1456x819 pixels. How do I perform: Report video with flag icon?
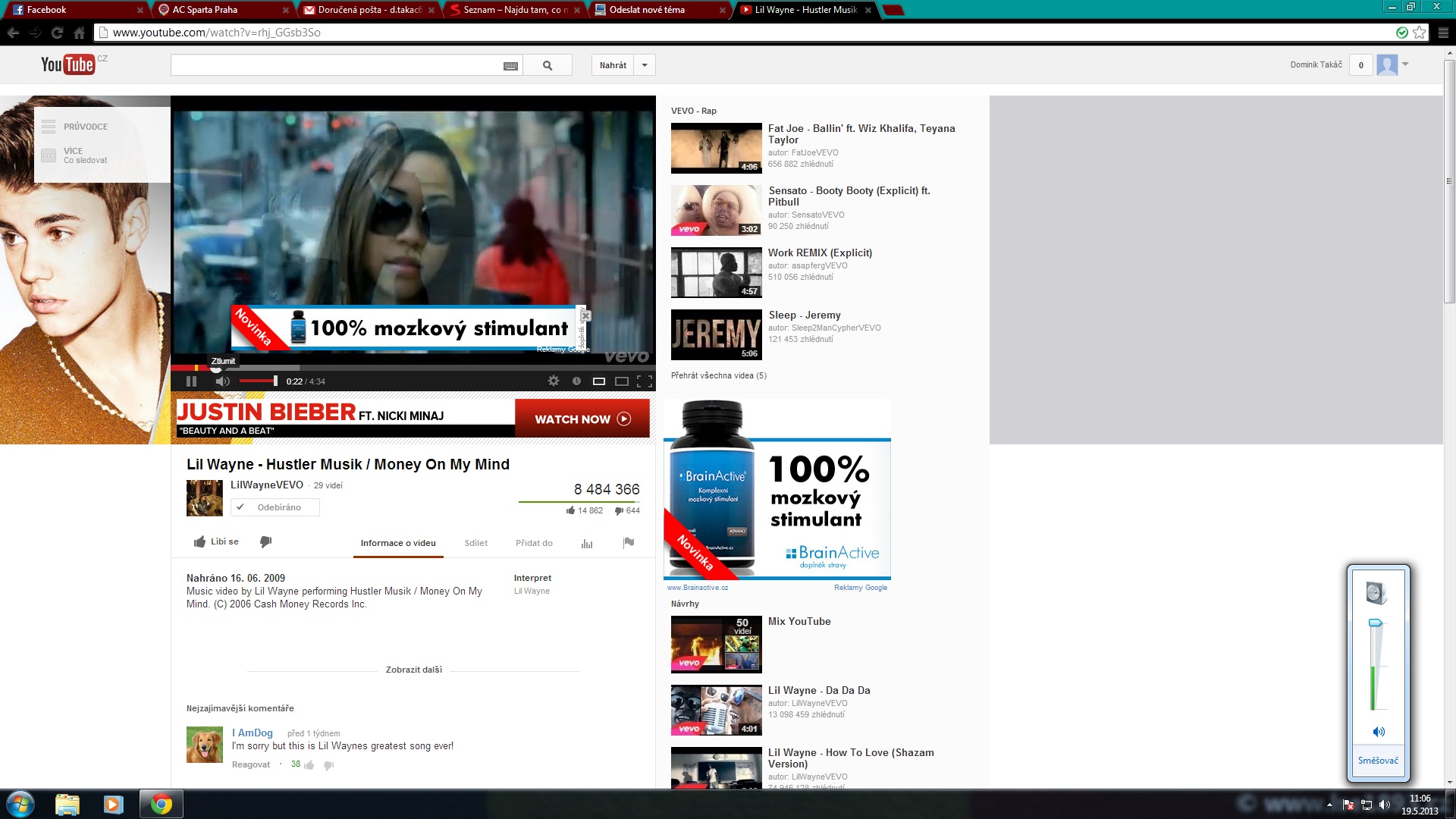[x=629, y=542]
